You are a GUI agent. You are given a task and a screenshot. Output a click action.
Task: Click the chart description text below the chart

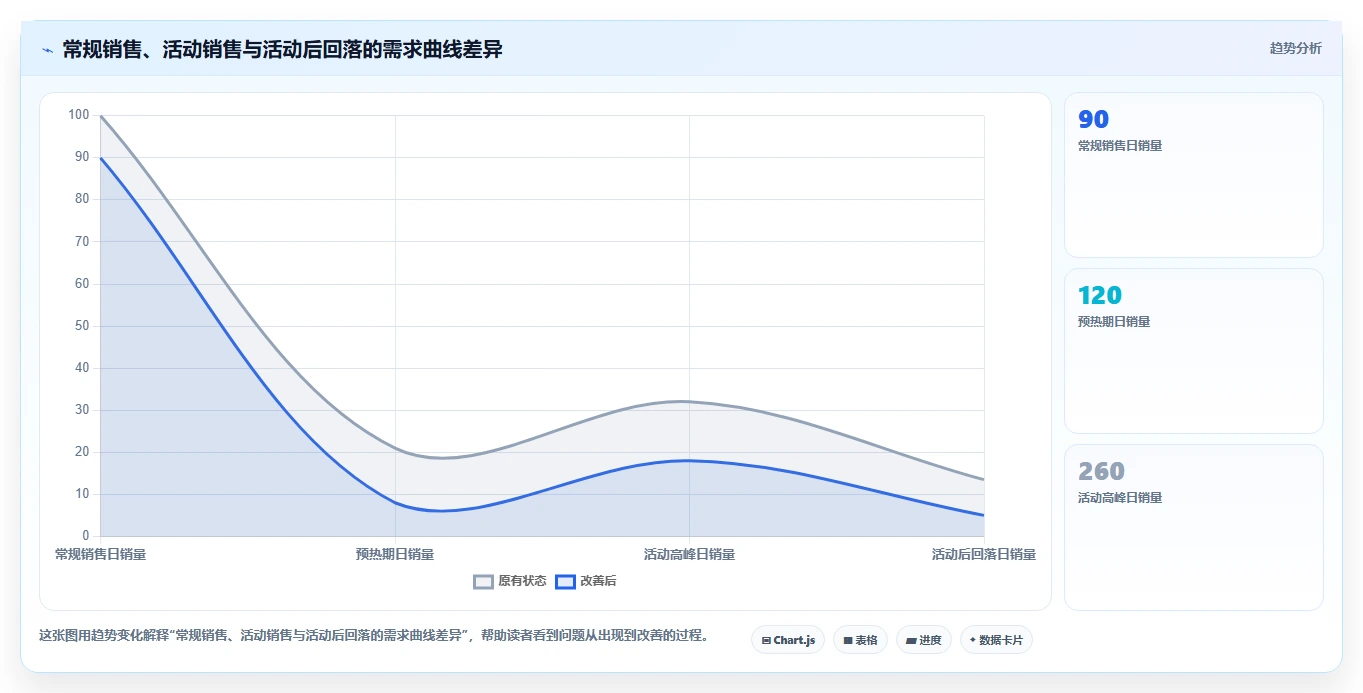[x=374, y=636]
